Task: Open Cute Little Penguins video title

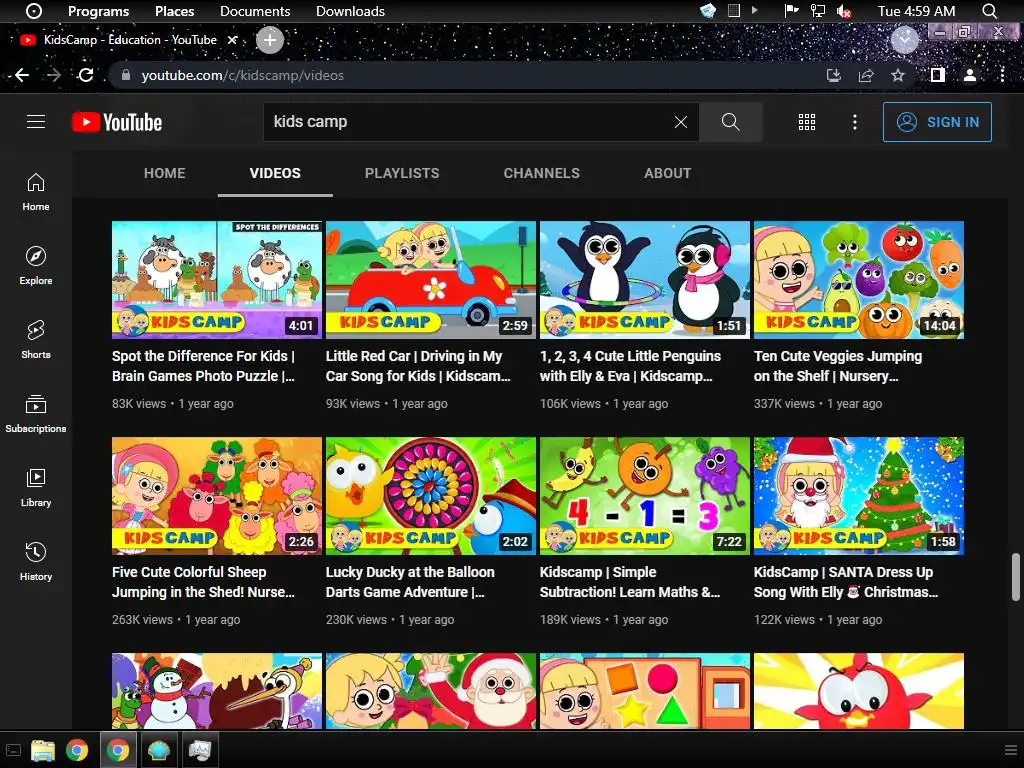Action: 630,366
